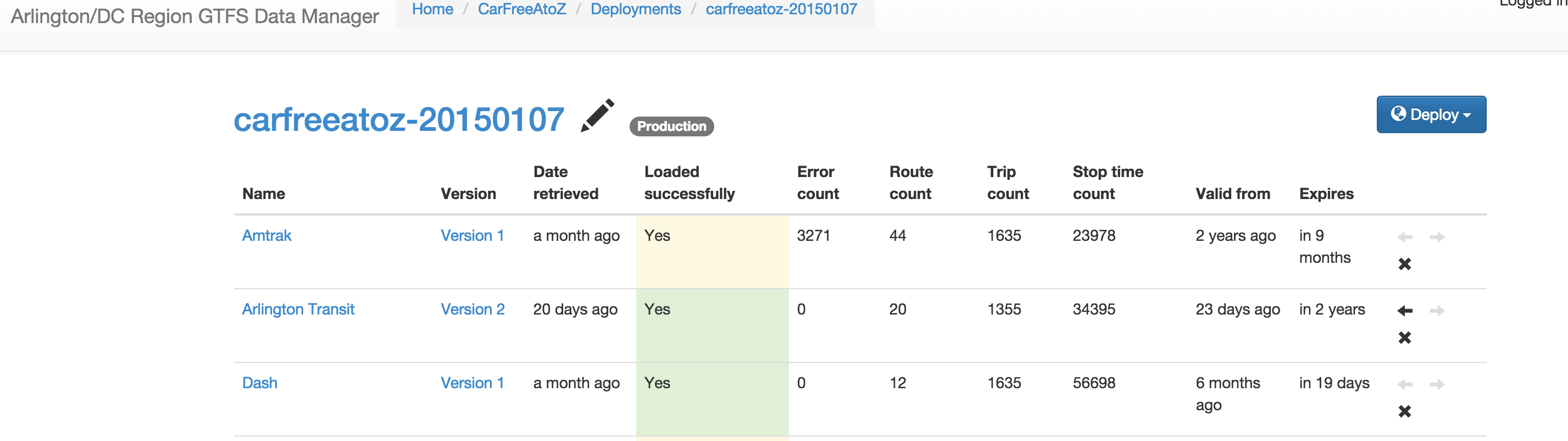Click the Error count column header

coord(818,183)
